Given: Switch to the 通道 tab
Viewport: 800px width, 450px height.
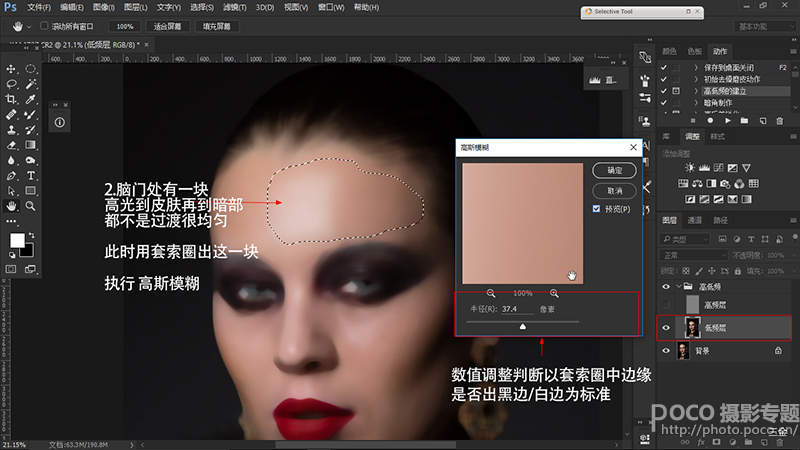Looking at the screenshot, I should pyautogui.click(x=693, y=220).
